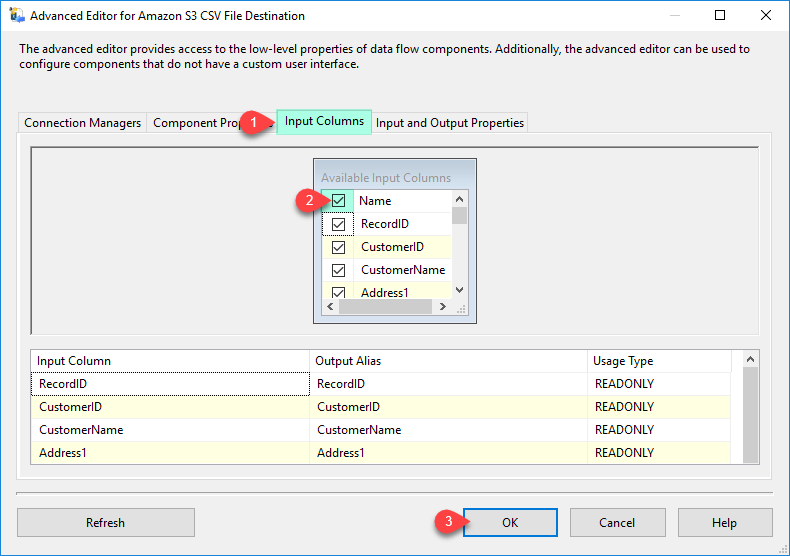Open Usage Type dropdown for RecordID row

(x=659, y=384)
